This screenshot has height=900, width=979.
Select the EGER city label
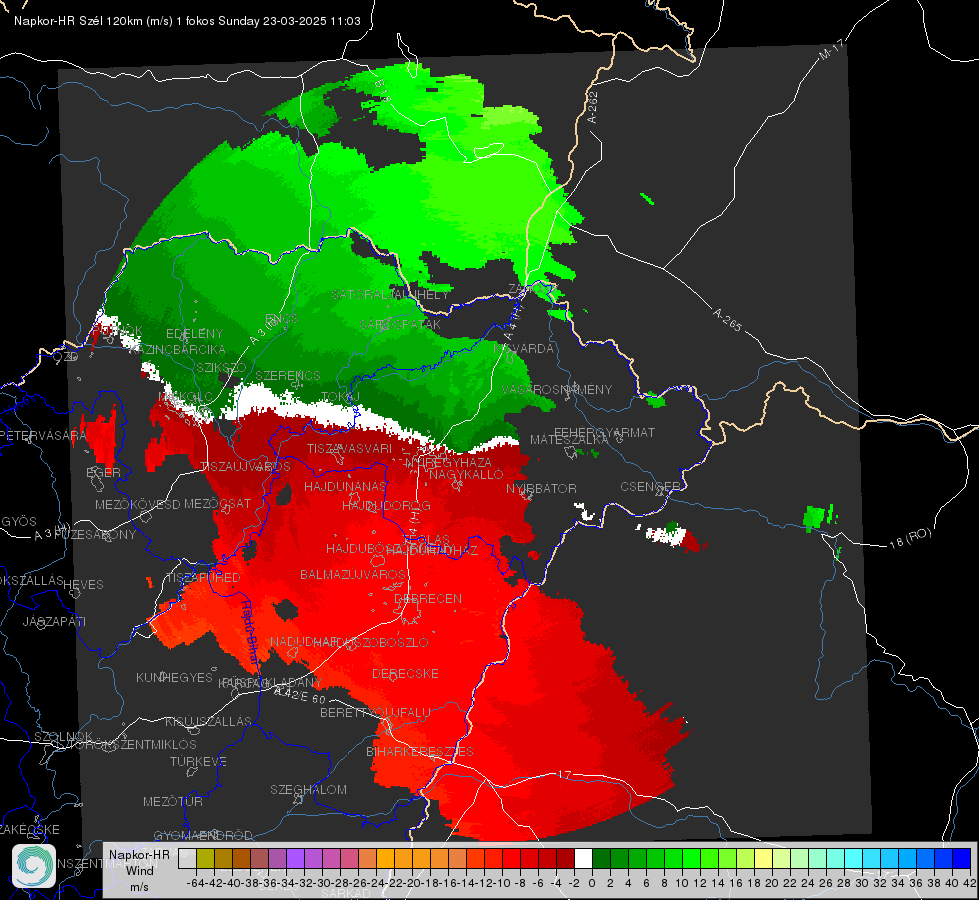[x=103, y=472]
